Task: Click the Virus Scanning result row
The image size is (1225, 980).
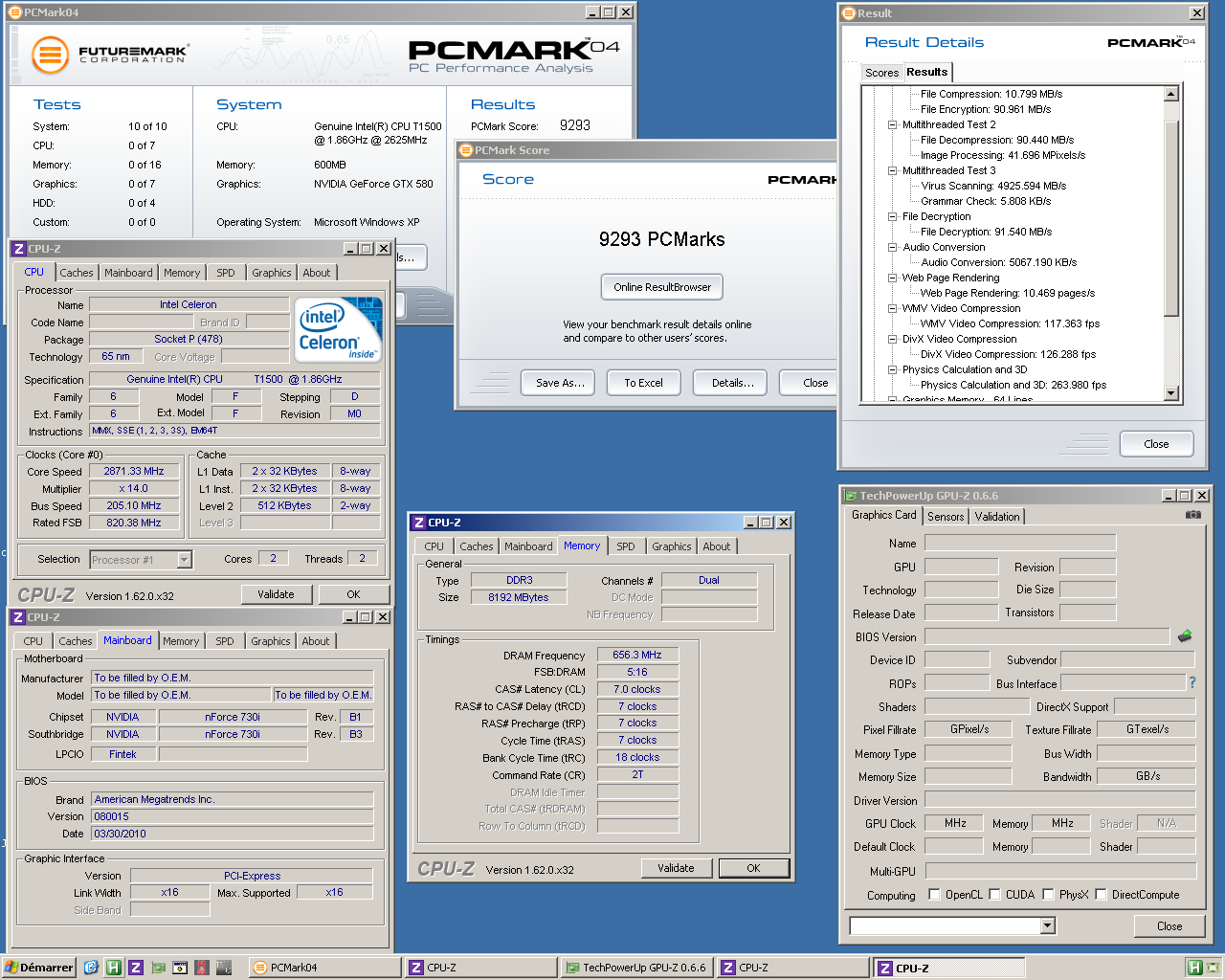Action: [993, 186]
